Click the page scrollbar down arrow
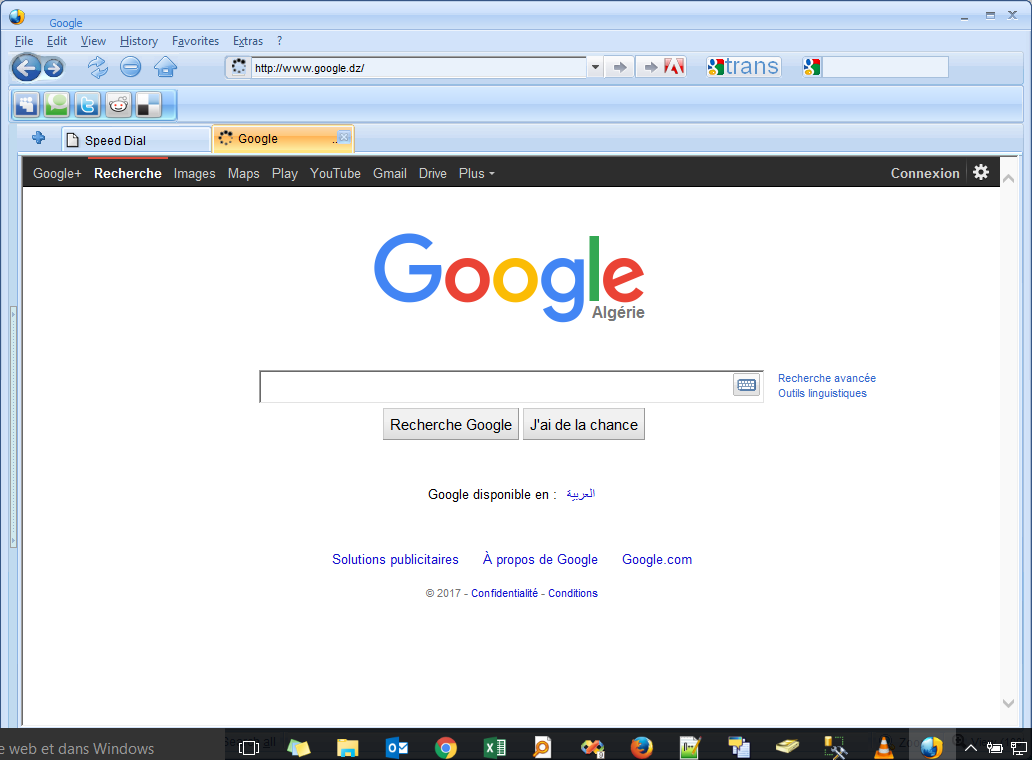 point(1008,703)
